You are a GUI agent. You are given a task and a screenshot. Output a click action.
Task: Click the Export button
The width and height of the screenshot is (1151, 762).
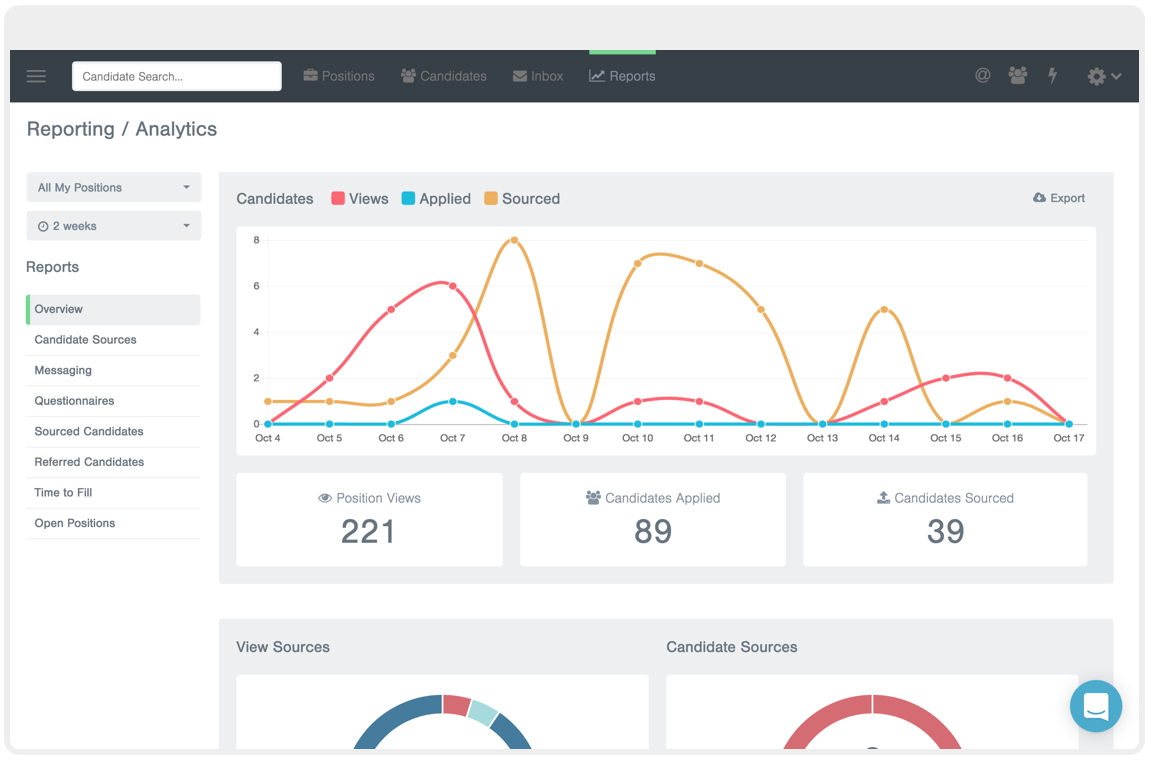(x=1059, y=198)
